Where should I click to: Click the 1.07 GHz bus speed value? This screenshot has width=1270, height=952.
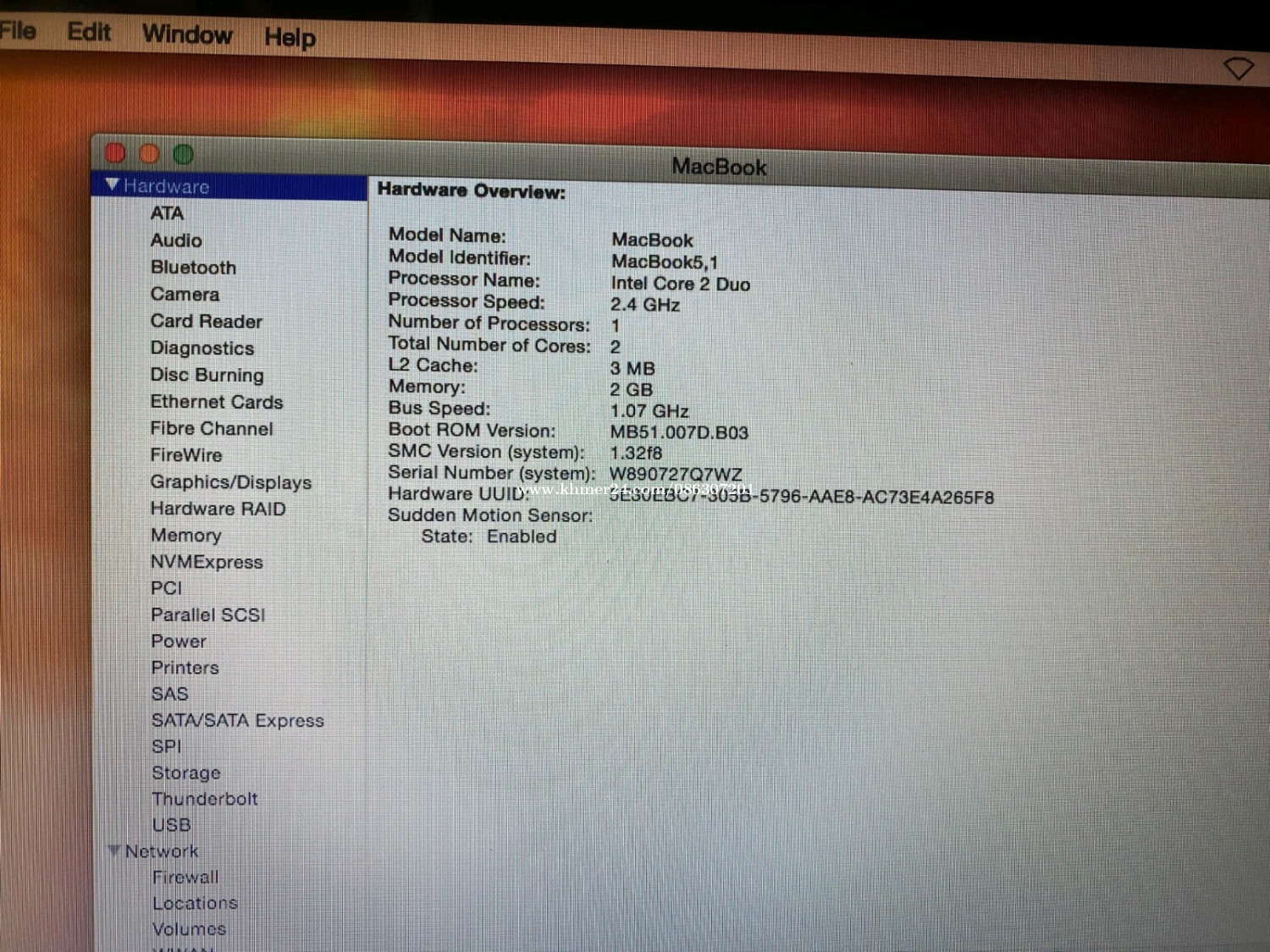point(649,411)
